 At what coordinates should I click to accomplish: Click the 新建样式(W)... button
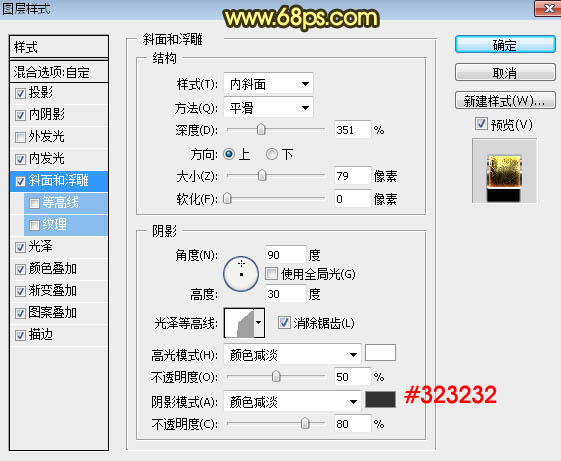click(505, 100)
